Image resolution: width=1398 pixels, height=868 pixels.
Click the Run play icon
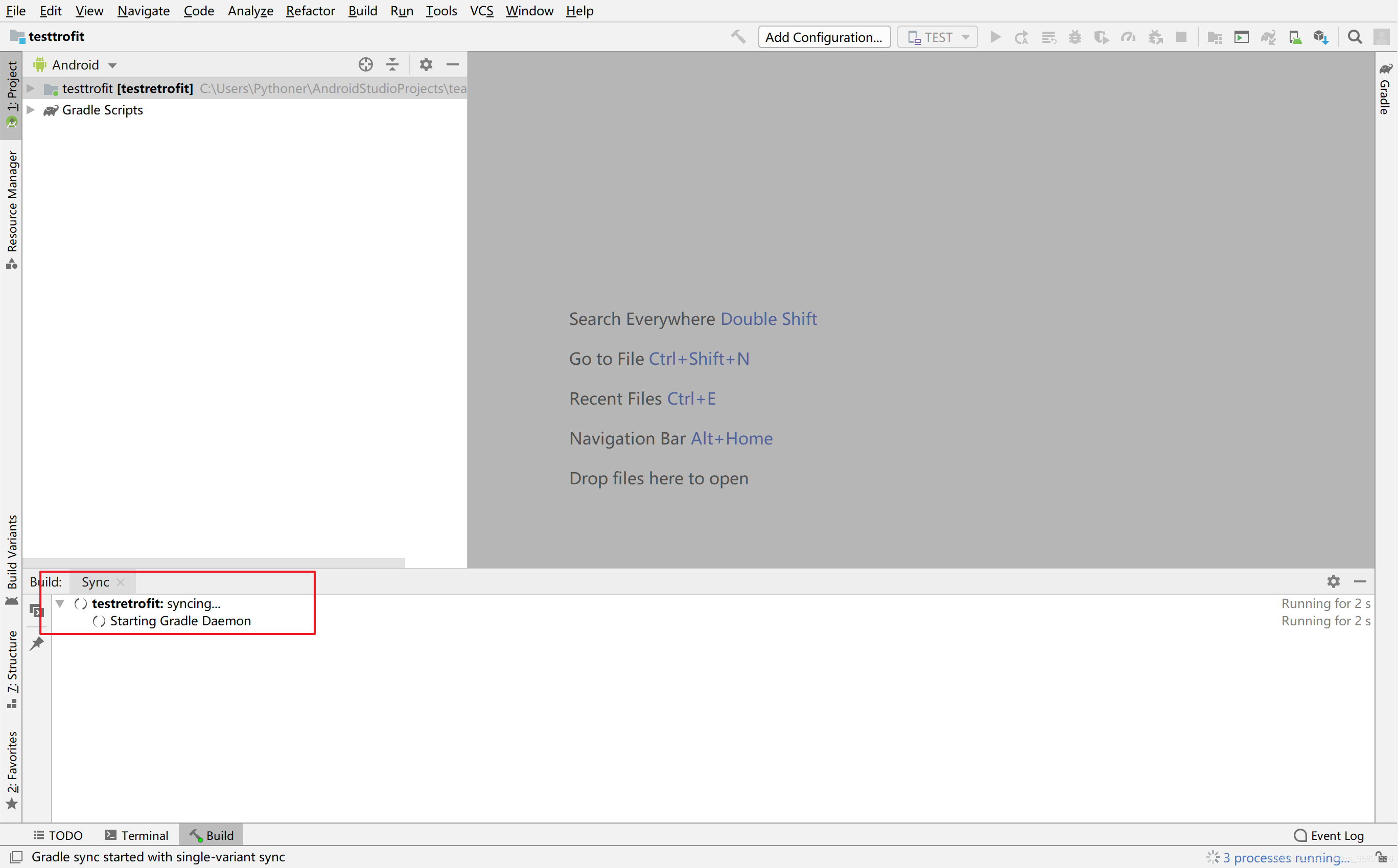pos(995,37)
